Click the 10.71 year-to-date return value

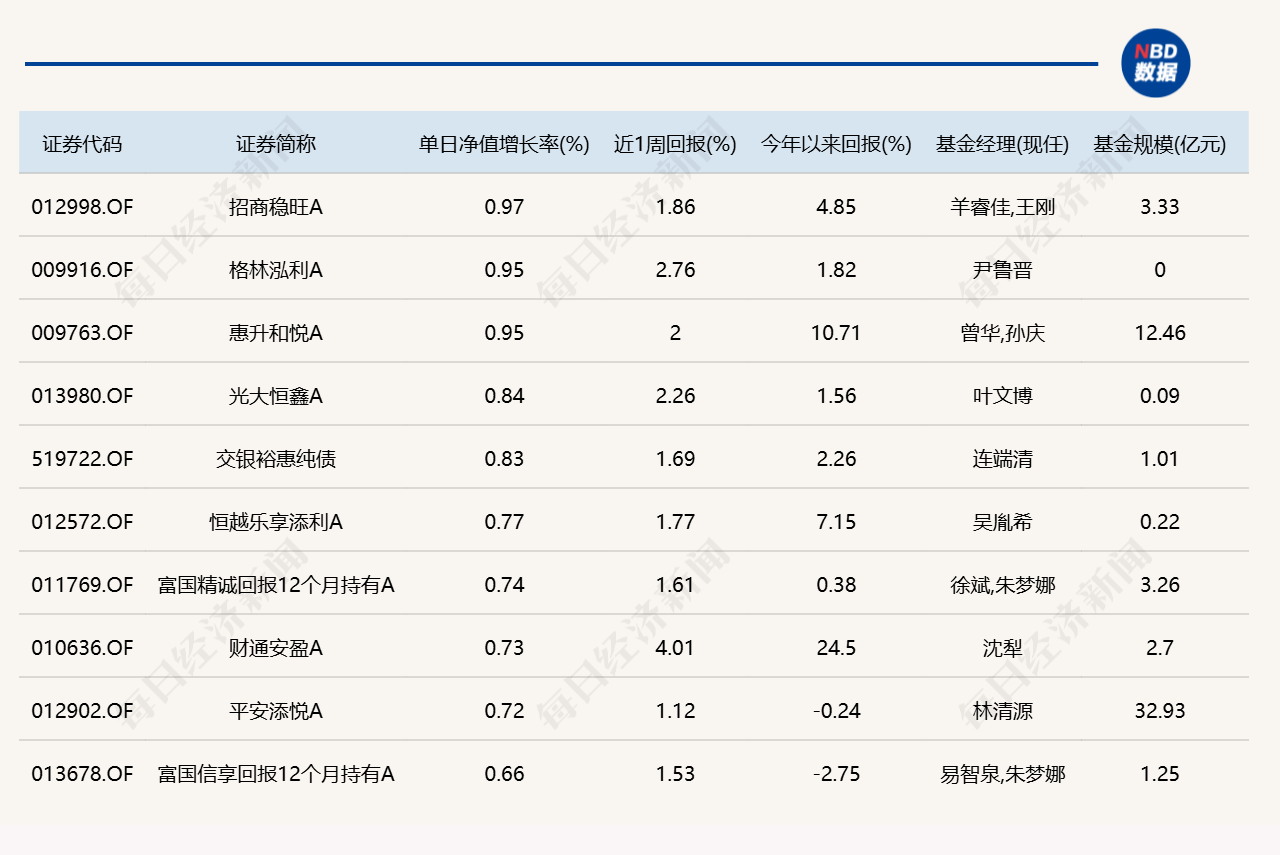click(x=836, y=333)
